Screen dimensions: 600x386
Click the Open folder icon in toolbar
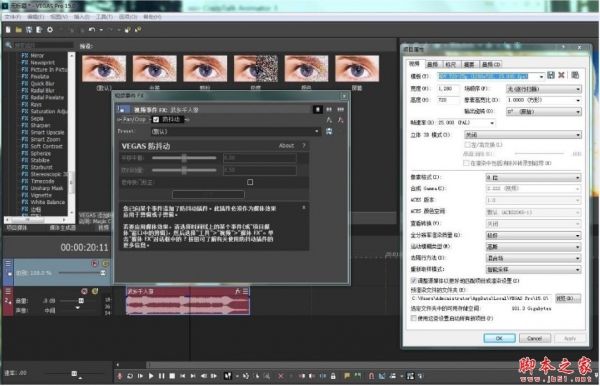tap(18, 29)
